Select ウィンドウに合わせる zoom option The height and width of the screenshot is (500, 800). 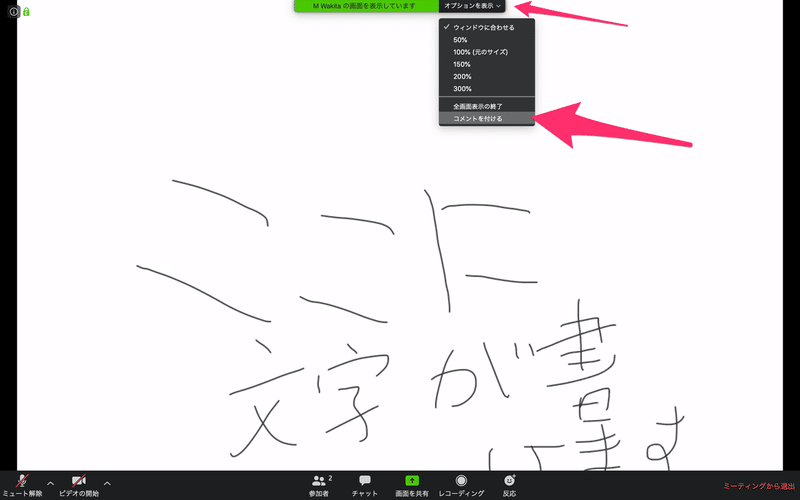click(x=487, y=28)
